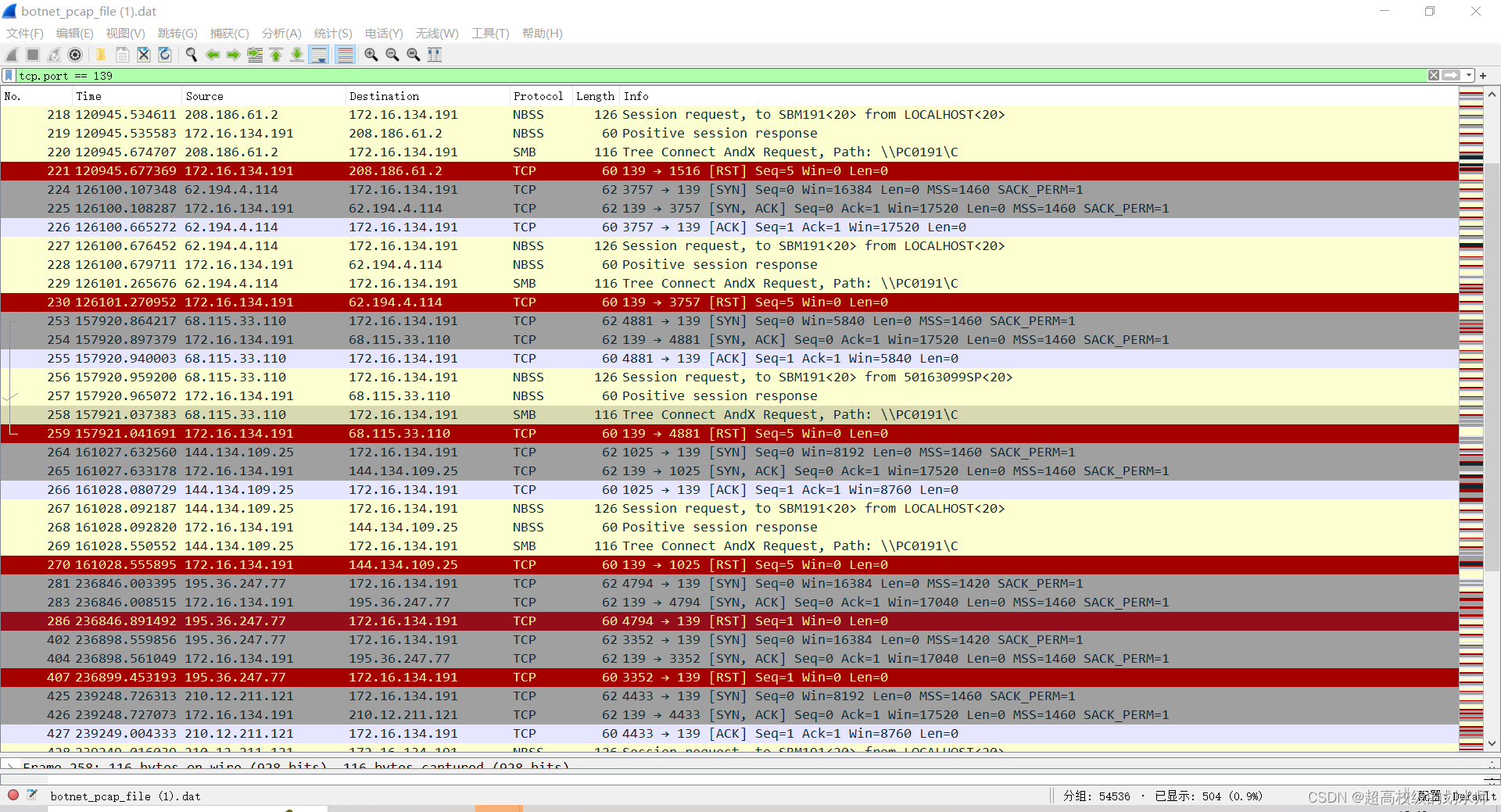
Task: Open the 无线(W) menu
Action: (x=437, y=34)
